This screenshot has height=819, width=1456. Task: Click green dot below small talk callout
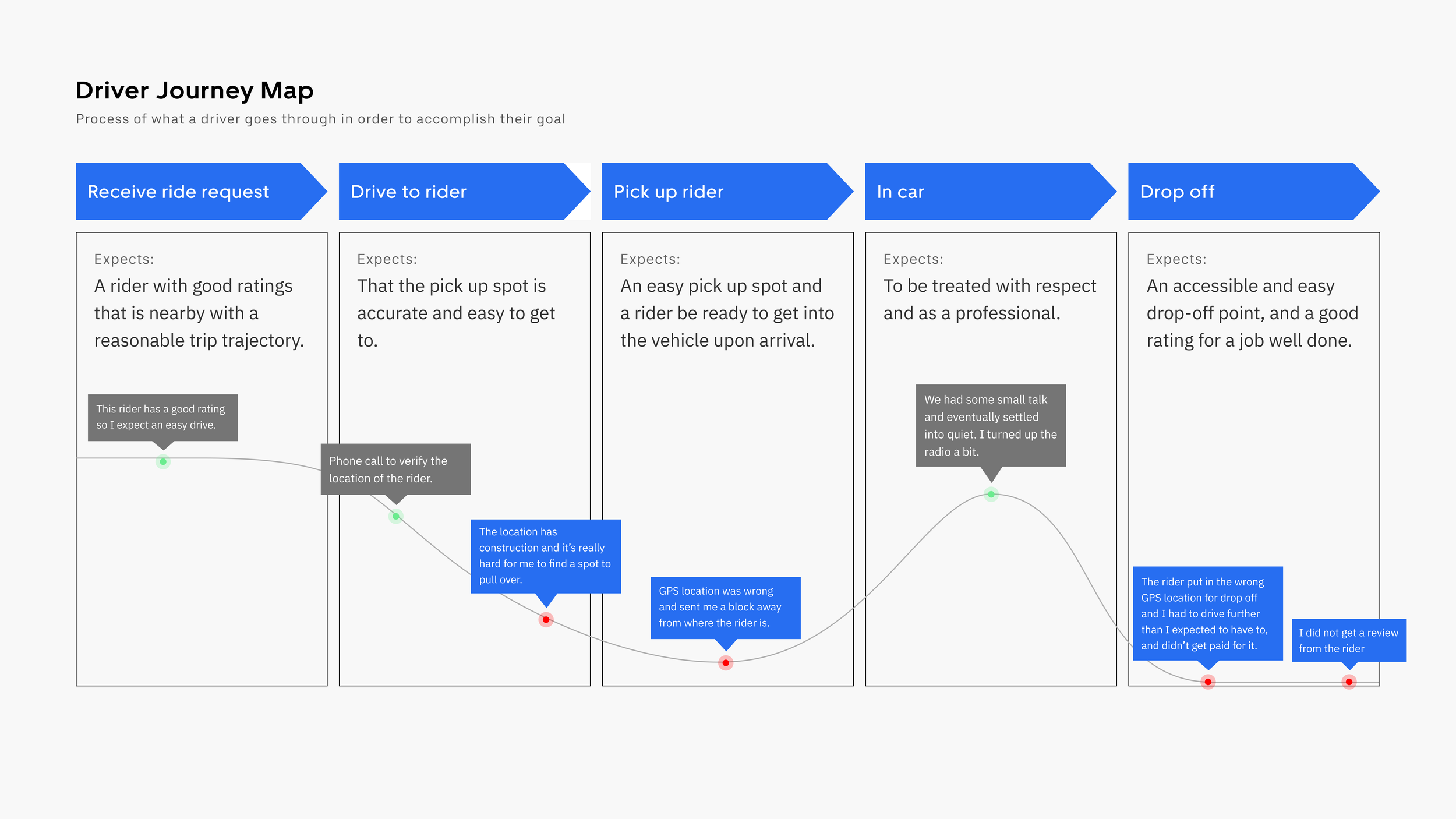pyautogui.click(x=991, y=495)
